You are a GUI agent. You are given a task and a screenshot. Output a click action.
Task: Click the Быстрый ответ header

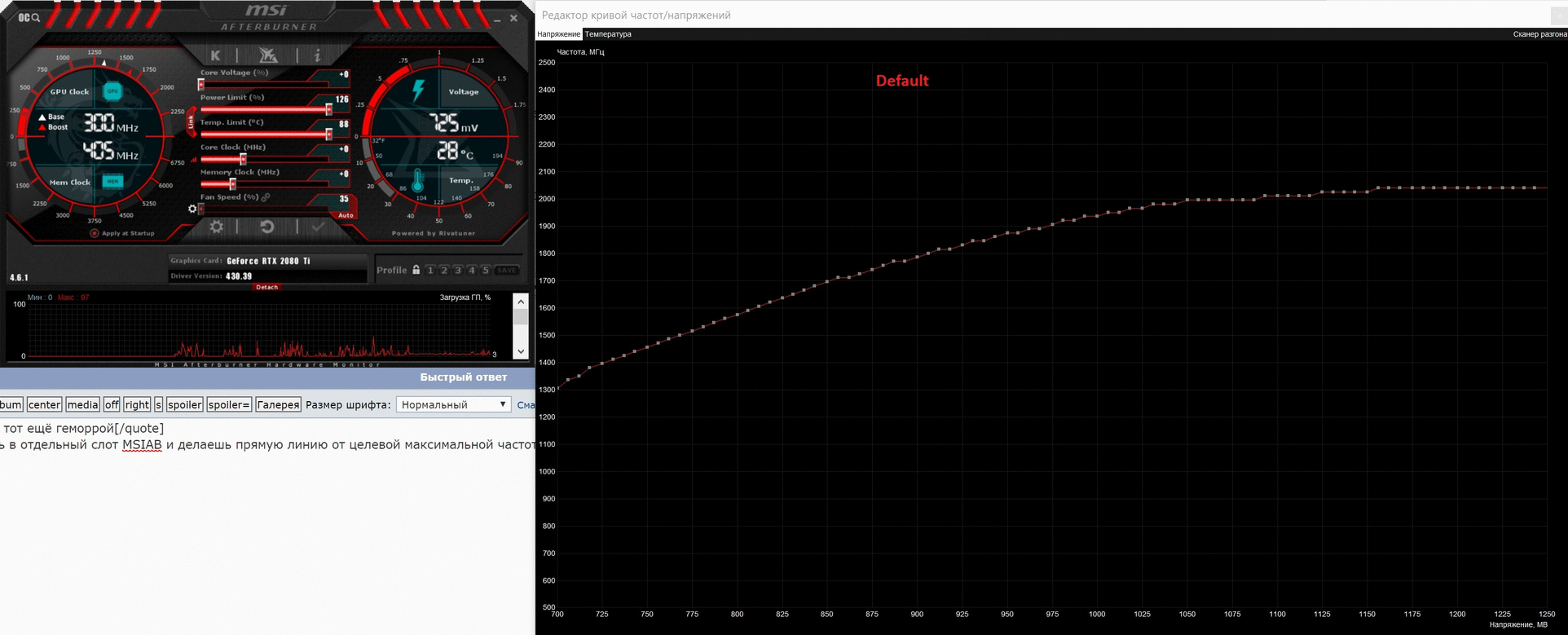coord(464,377)
